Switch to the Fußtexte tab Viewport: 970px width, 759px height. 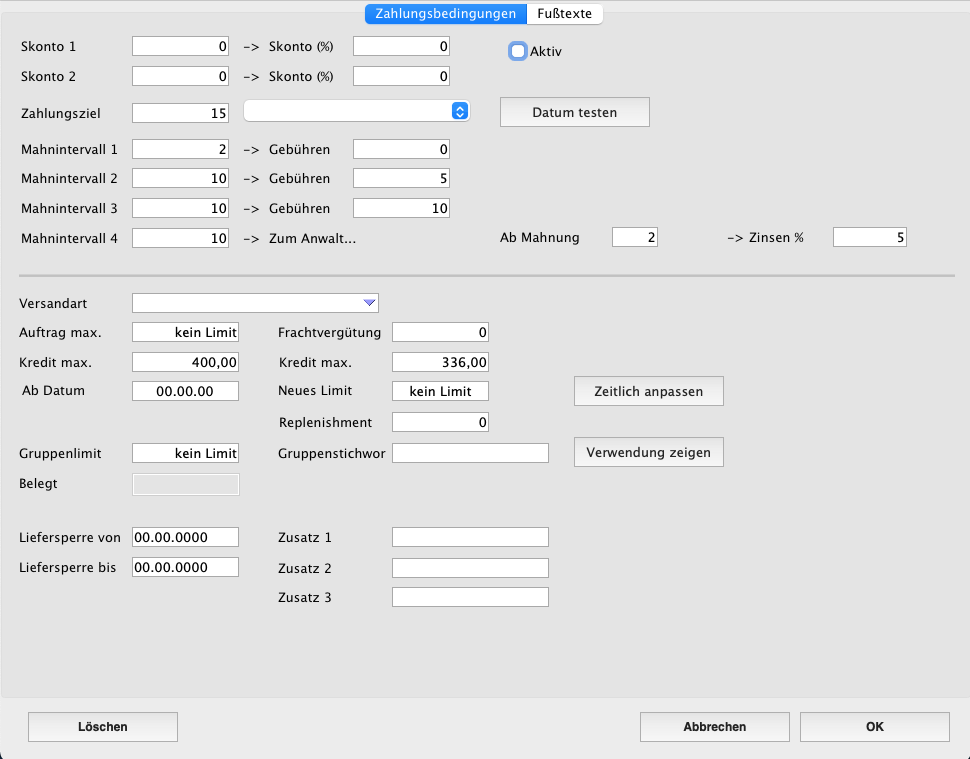564,14
